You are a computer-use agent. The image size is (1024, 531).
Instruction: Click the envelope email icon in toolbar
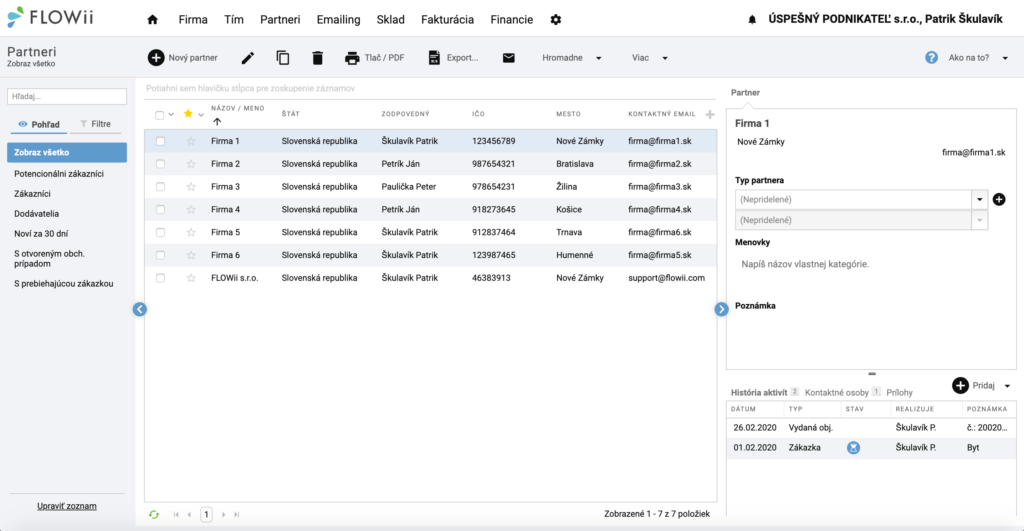tap(509, 57)
